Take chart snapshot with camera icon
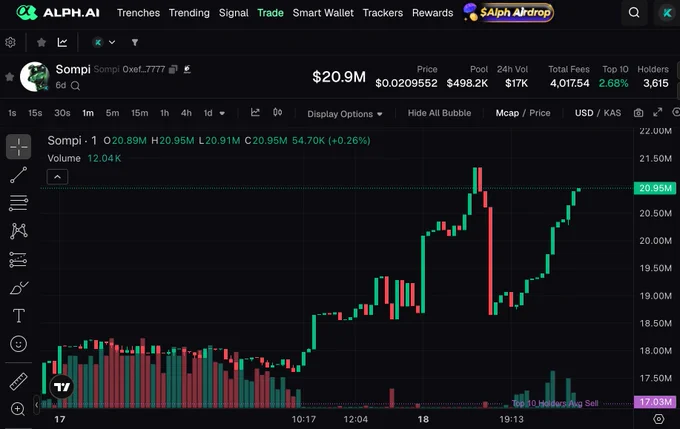The height and width of the screenshot is (429, 680). (638, 113)
